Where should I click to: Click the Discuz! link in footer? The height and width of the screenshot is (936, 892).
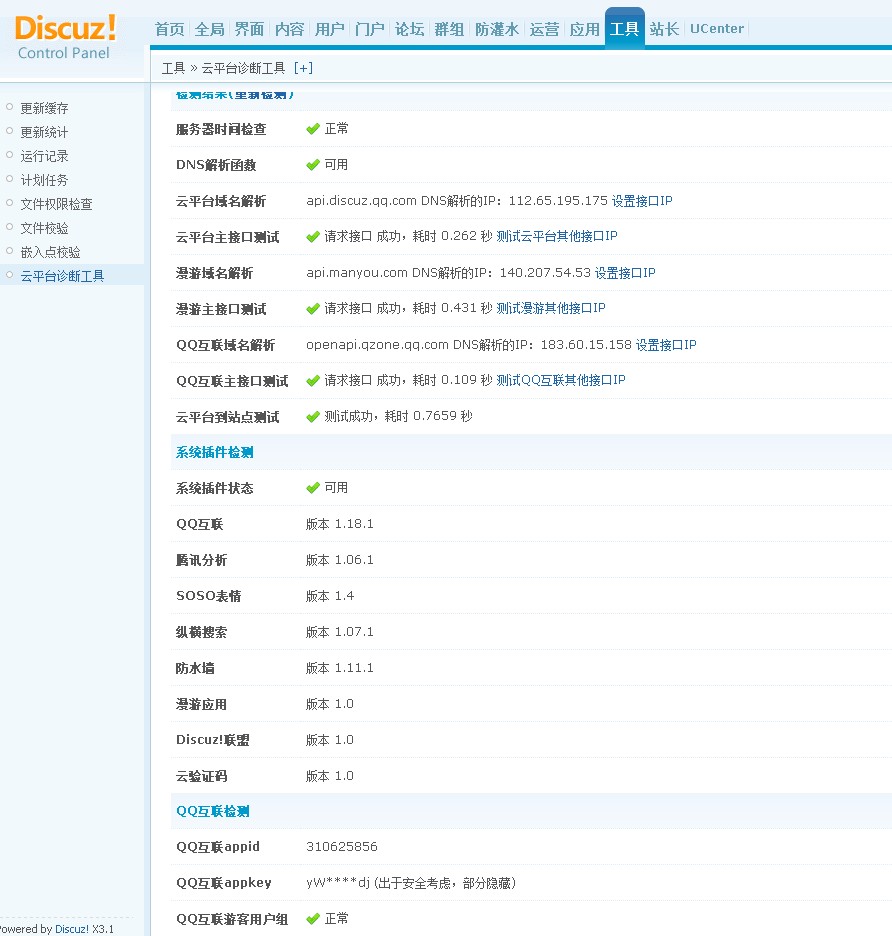click(72, 929)
